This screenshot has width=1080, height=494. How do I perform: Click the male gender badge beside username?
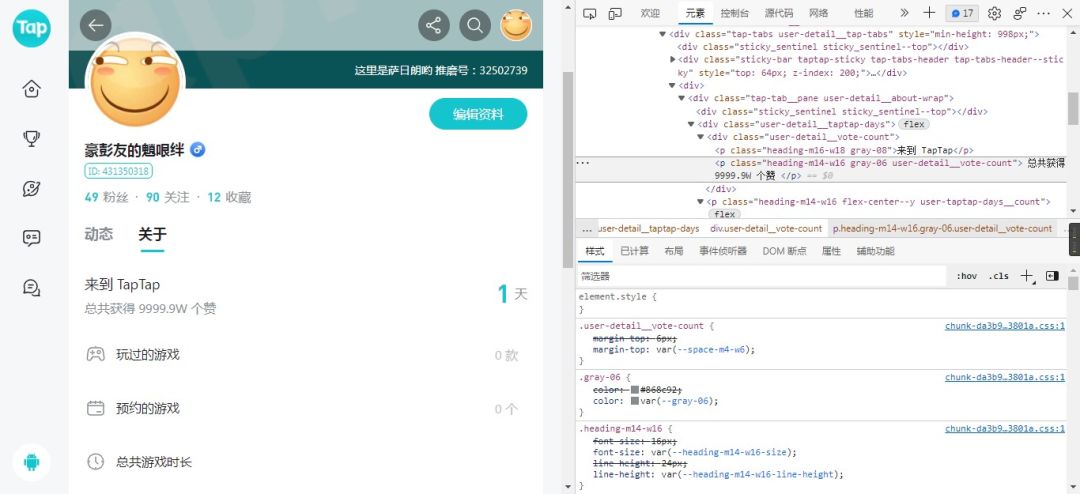(198, 150)
